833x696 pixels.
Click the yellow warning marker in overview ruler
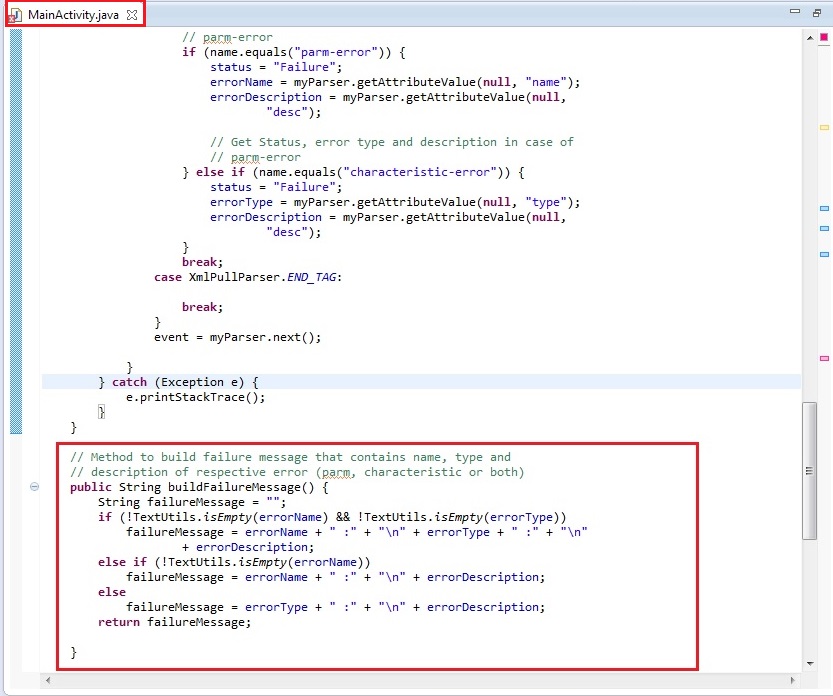coord(824,128)
